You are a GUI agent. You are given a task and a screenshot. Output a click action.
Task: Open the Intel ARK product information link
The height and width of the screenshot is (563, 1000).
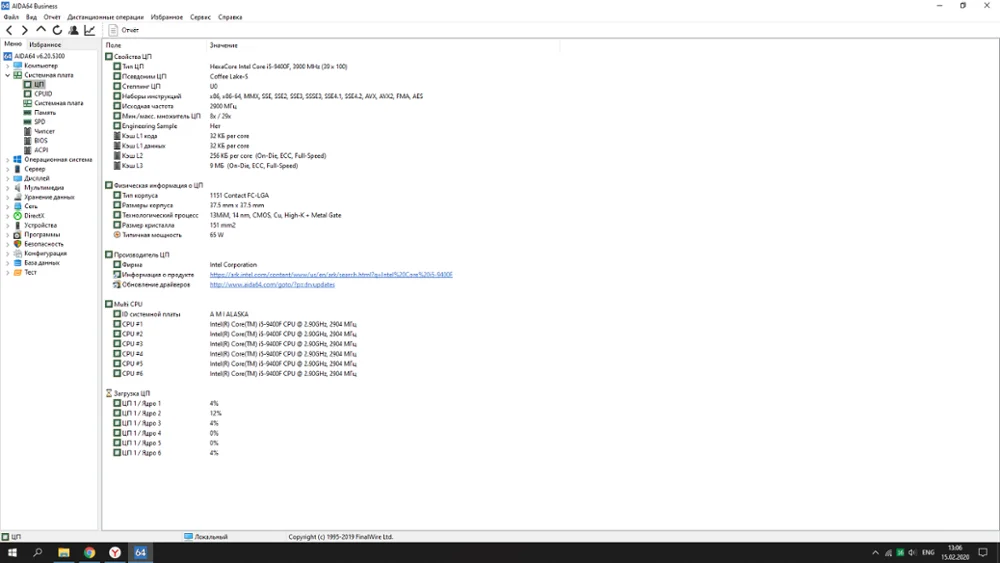tap(331, 275)
